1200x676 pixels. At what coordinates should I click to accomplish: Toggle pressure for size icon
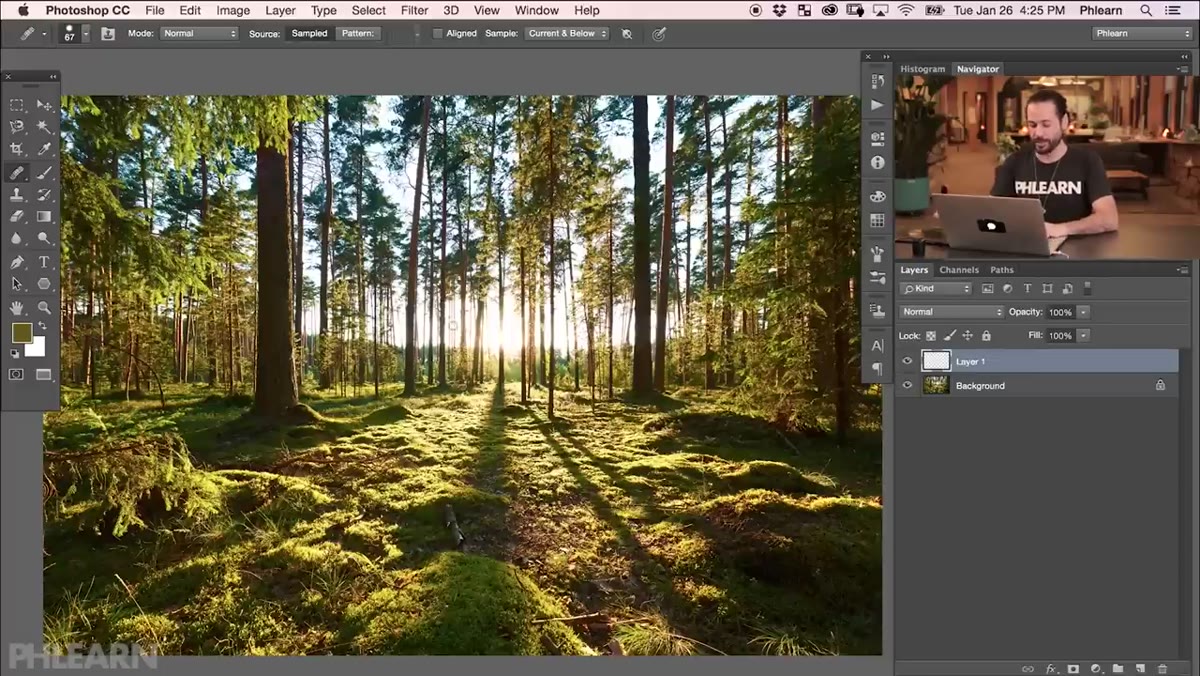coord(659,33)
